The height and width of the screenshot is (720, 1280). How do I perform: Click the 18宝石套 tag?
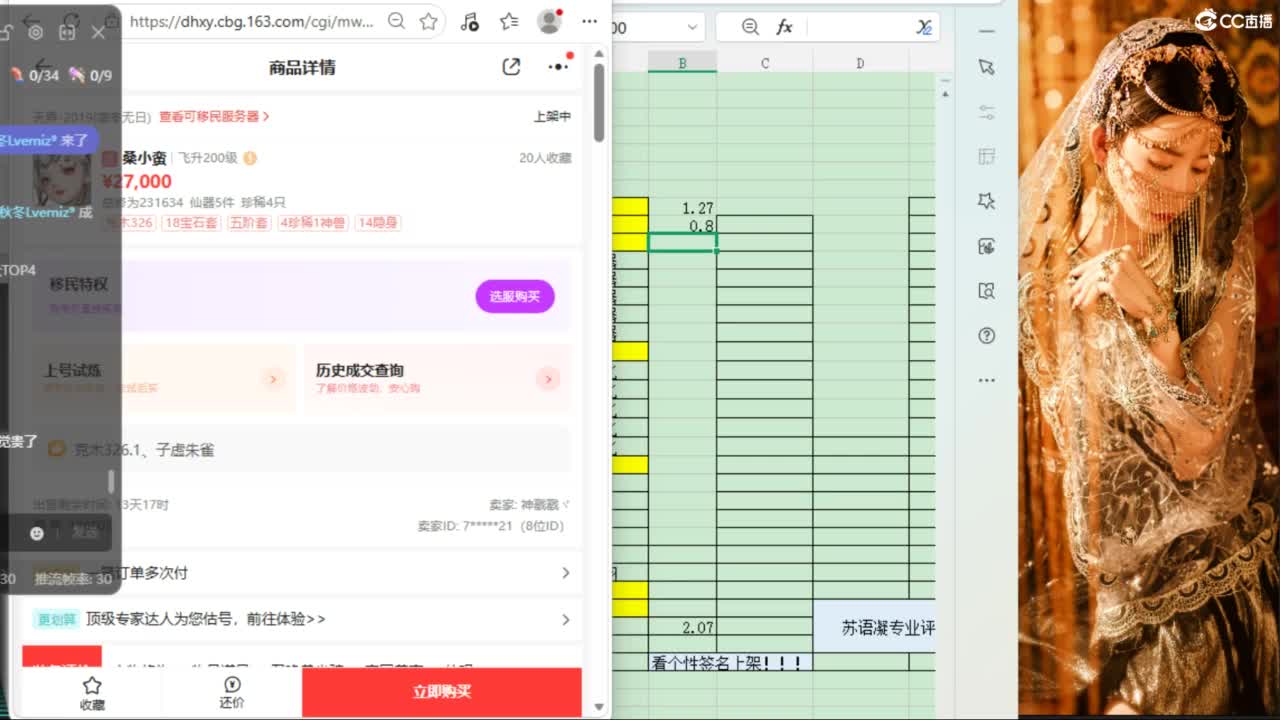pyautogui.click(x=191, y=223)
